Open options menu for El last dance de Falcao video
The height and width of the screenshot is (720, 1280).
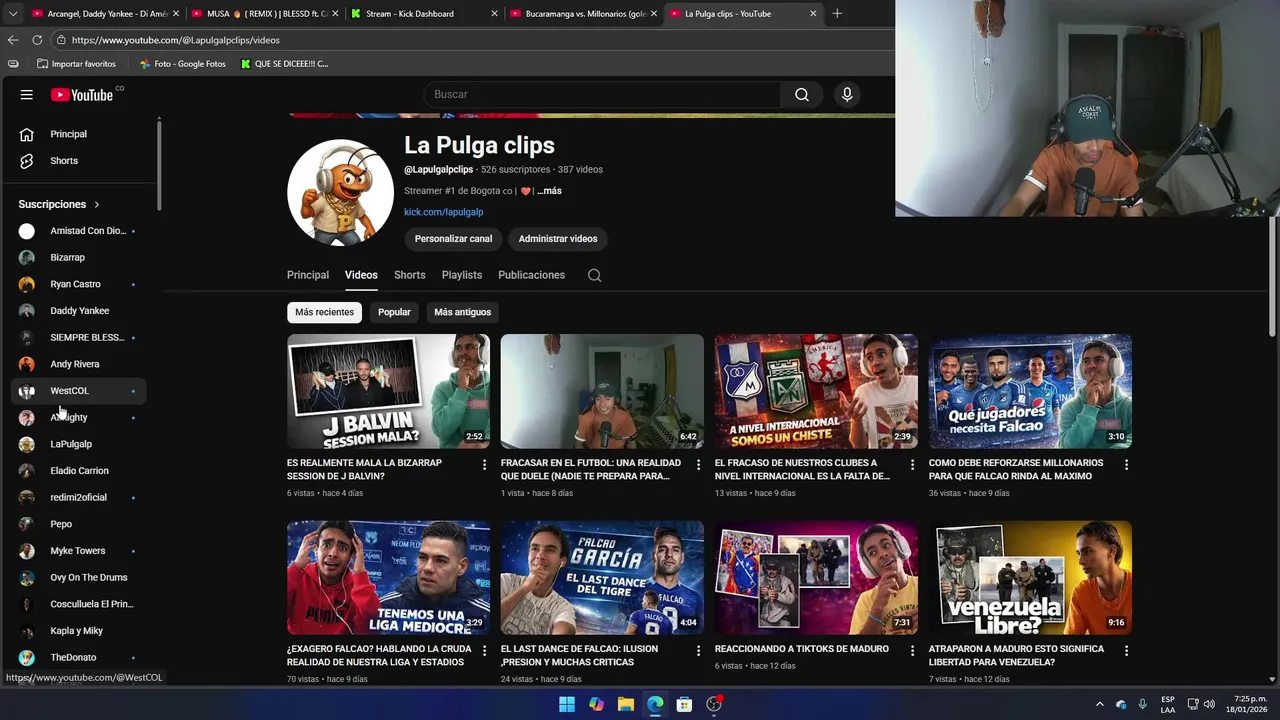(x=698, y=651)
